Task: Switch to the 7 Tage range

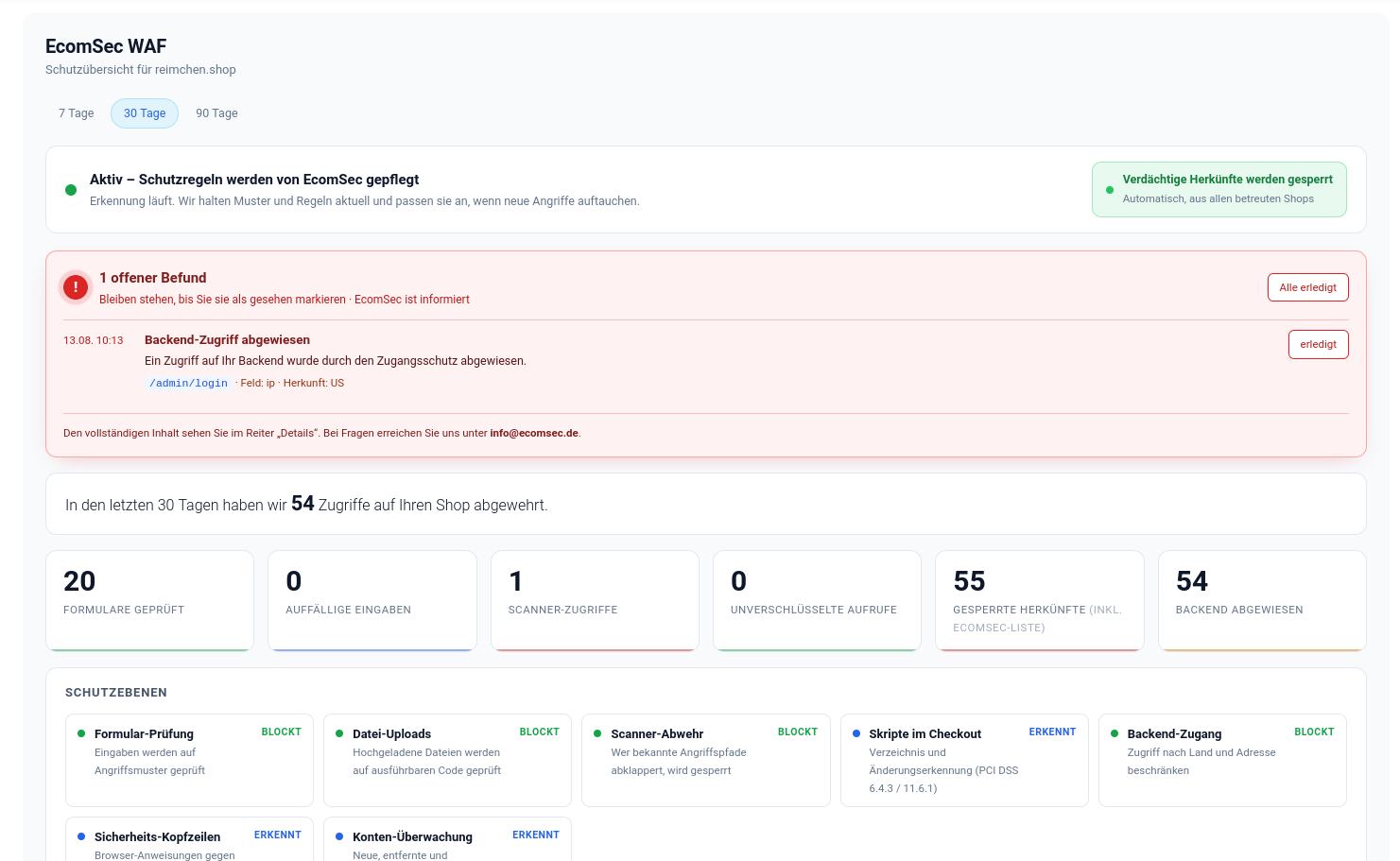Action: pyautogui.click(x=77, y=113)
